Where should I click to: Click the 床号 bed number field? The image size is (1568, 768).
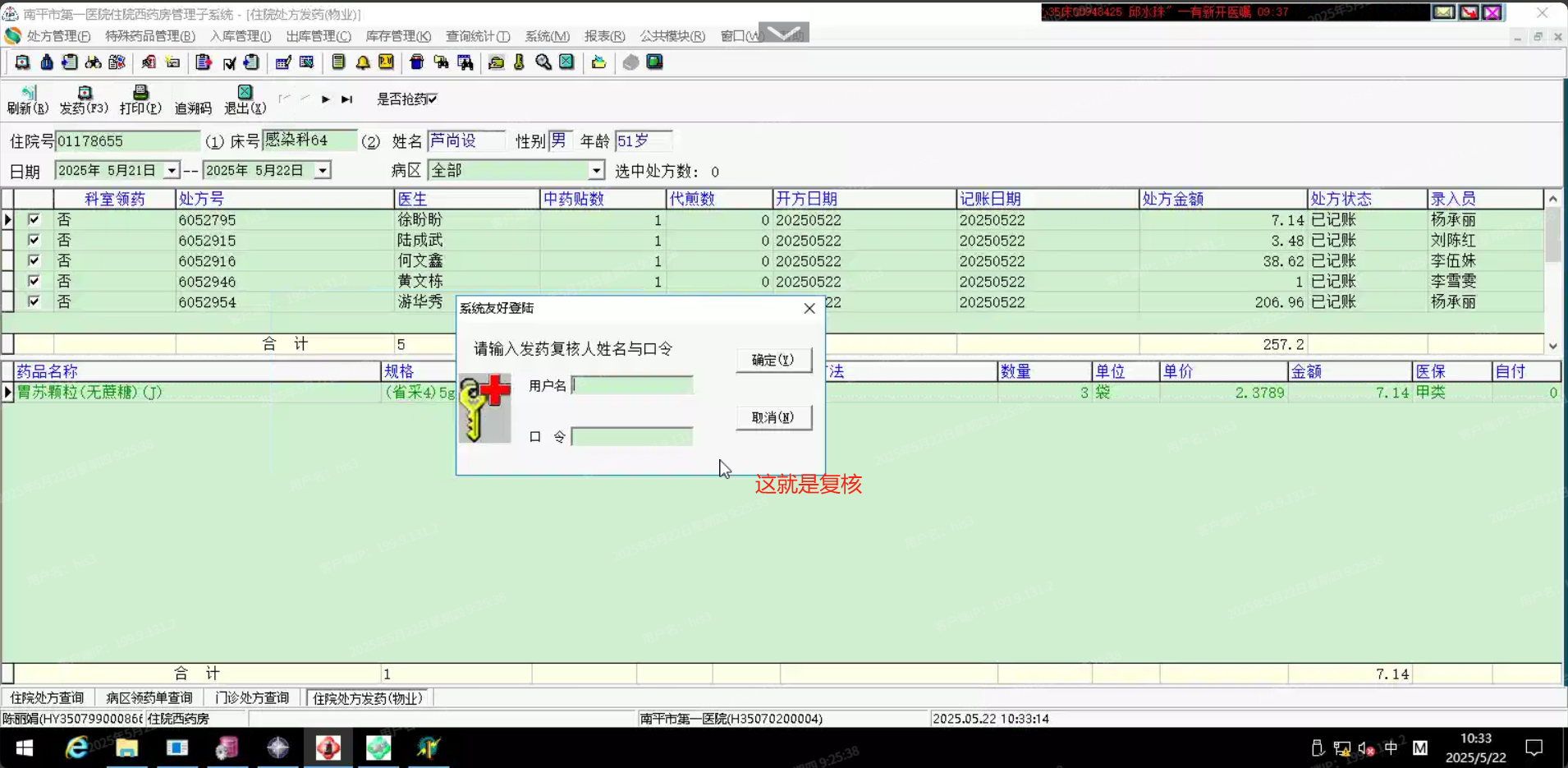(x=309, y=141)
